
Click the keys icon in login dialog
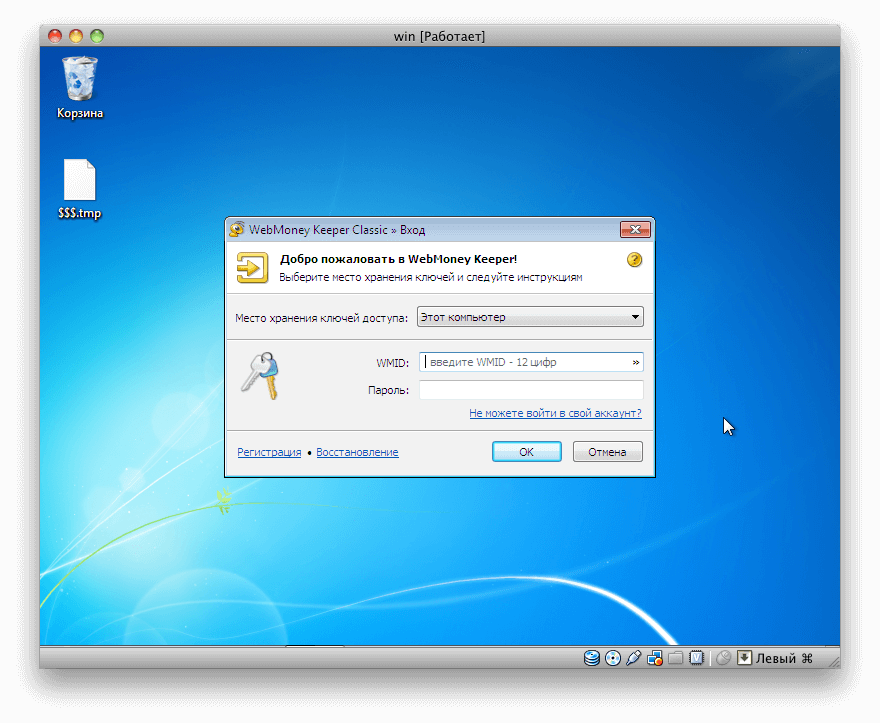260,376
